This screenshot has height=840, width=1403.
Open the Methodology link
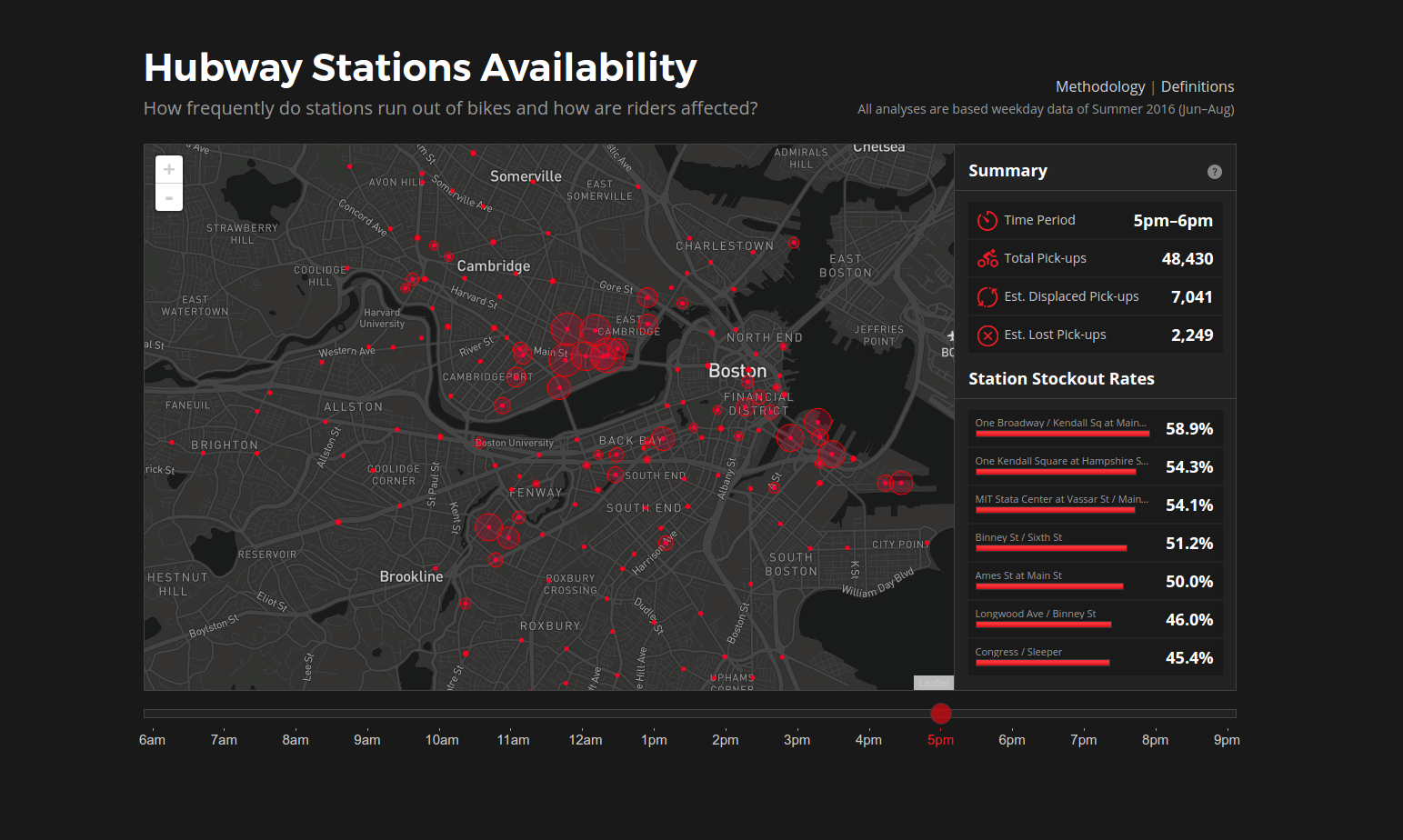pos(1099,86)
